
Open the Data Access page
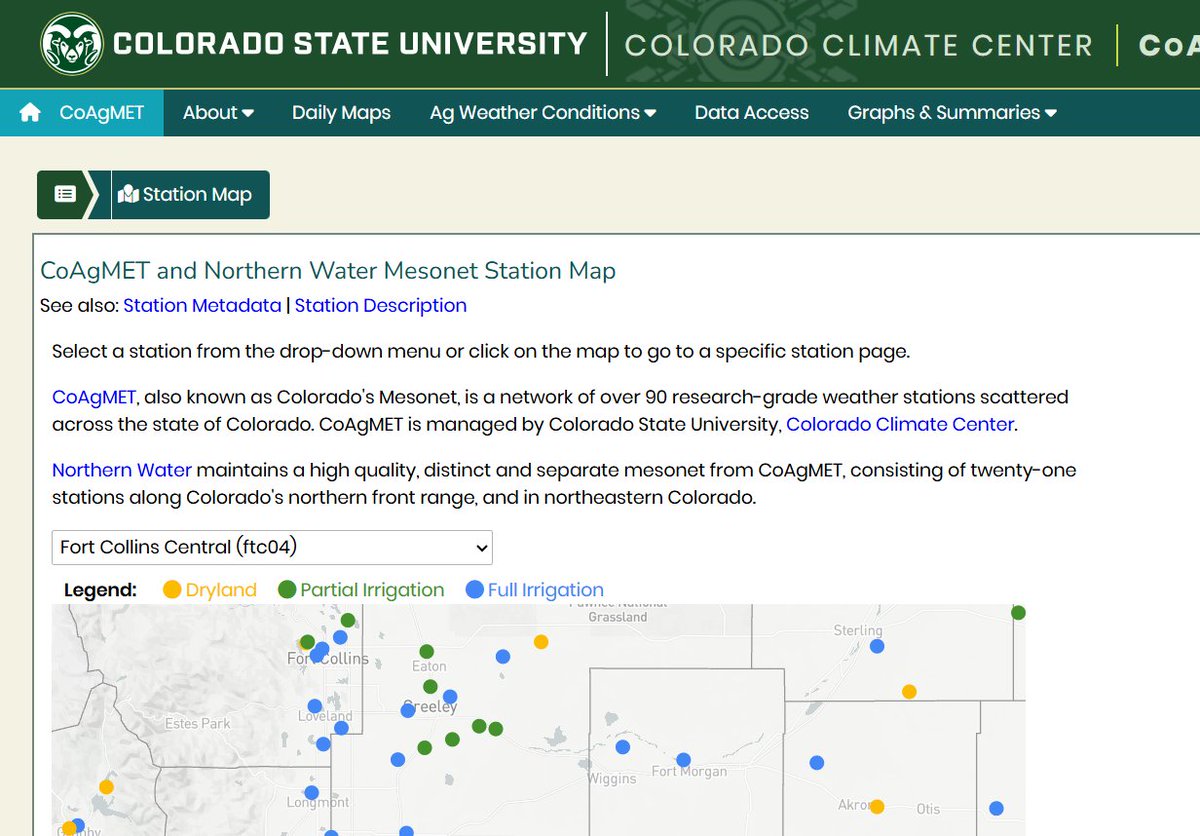[x=752, y=113]
